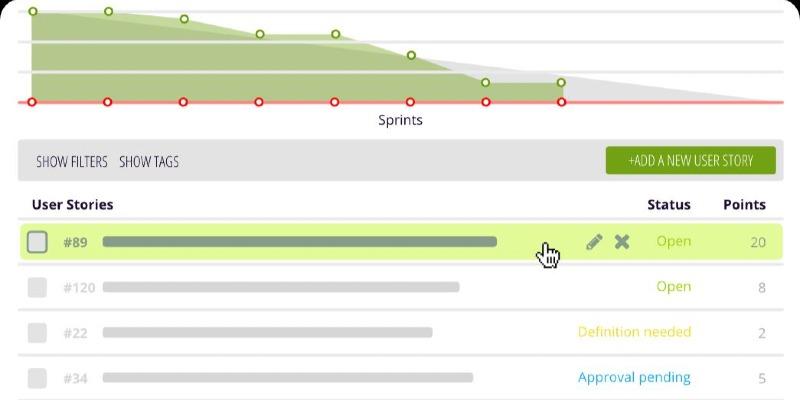Click the 20 points value of story #89
Viewport: 800px width, 400px height.
tap(758, 242)
